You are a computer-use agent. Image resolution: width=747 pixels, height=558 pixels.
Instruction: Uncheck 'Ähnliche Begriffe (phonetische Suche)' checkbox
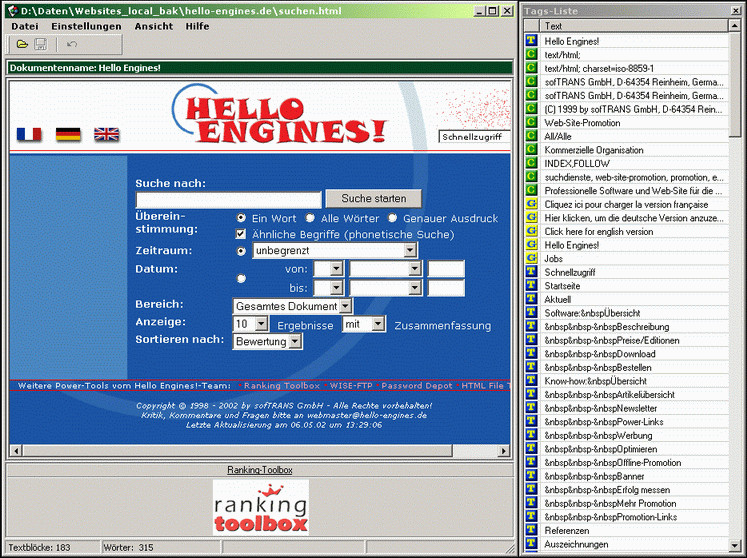(241, 234)
